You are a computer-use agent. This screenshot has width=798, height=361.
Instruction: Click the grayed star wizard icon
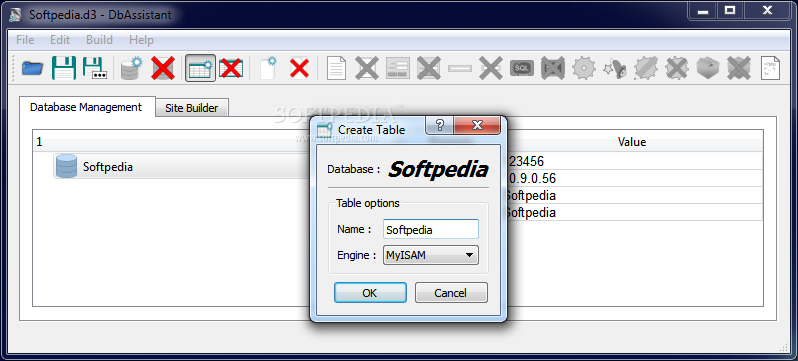coord(615,68)
